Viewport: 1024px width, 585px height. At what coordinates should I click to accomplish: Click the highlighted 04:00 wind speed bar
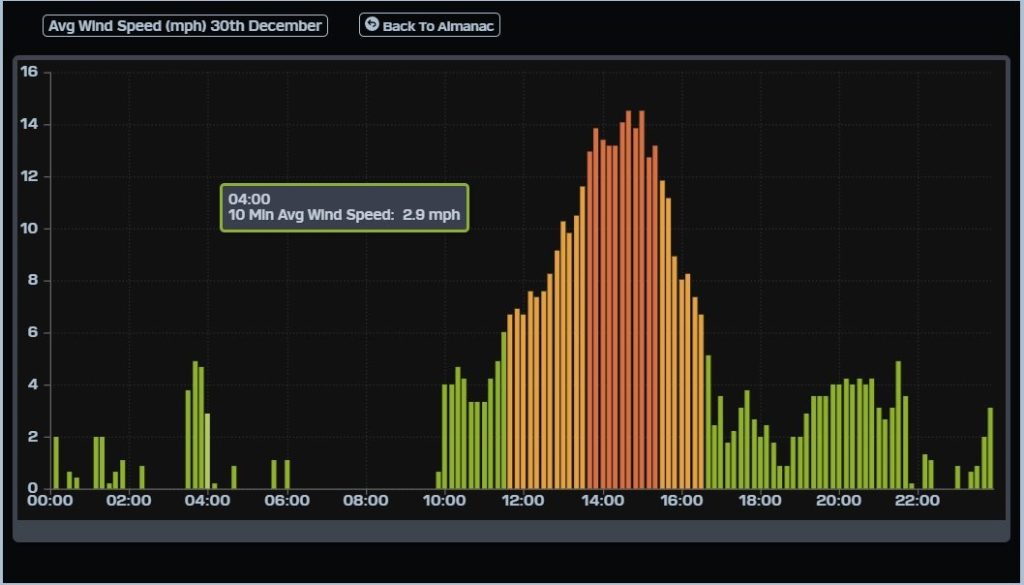coord(207,451)
